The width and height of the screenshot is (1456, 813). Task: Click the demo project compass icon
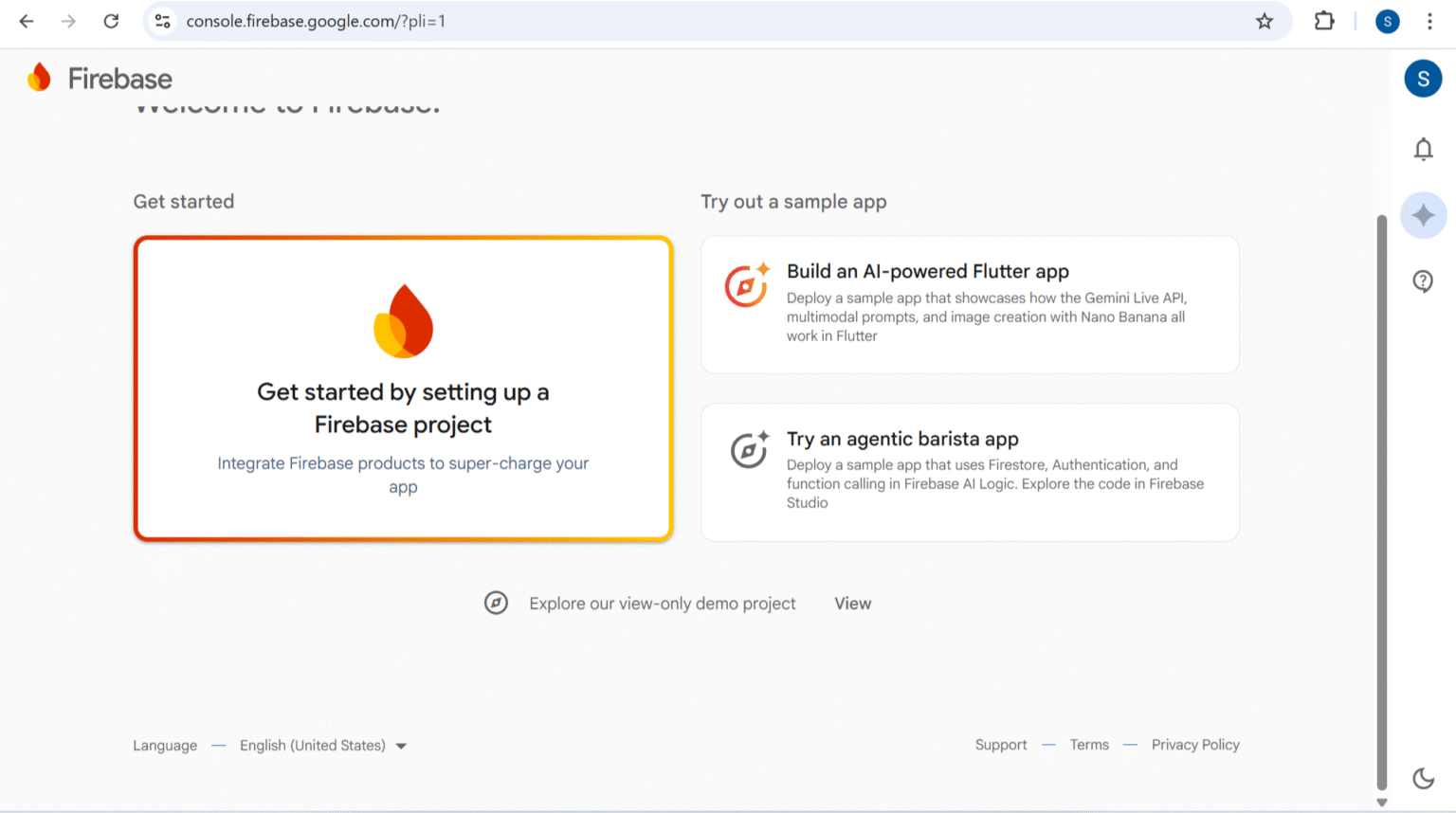coord(496,603)
